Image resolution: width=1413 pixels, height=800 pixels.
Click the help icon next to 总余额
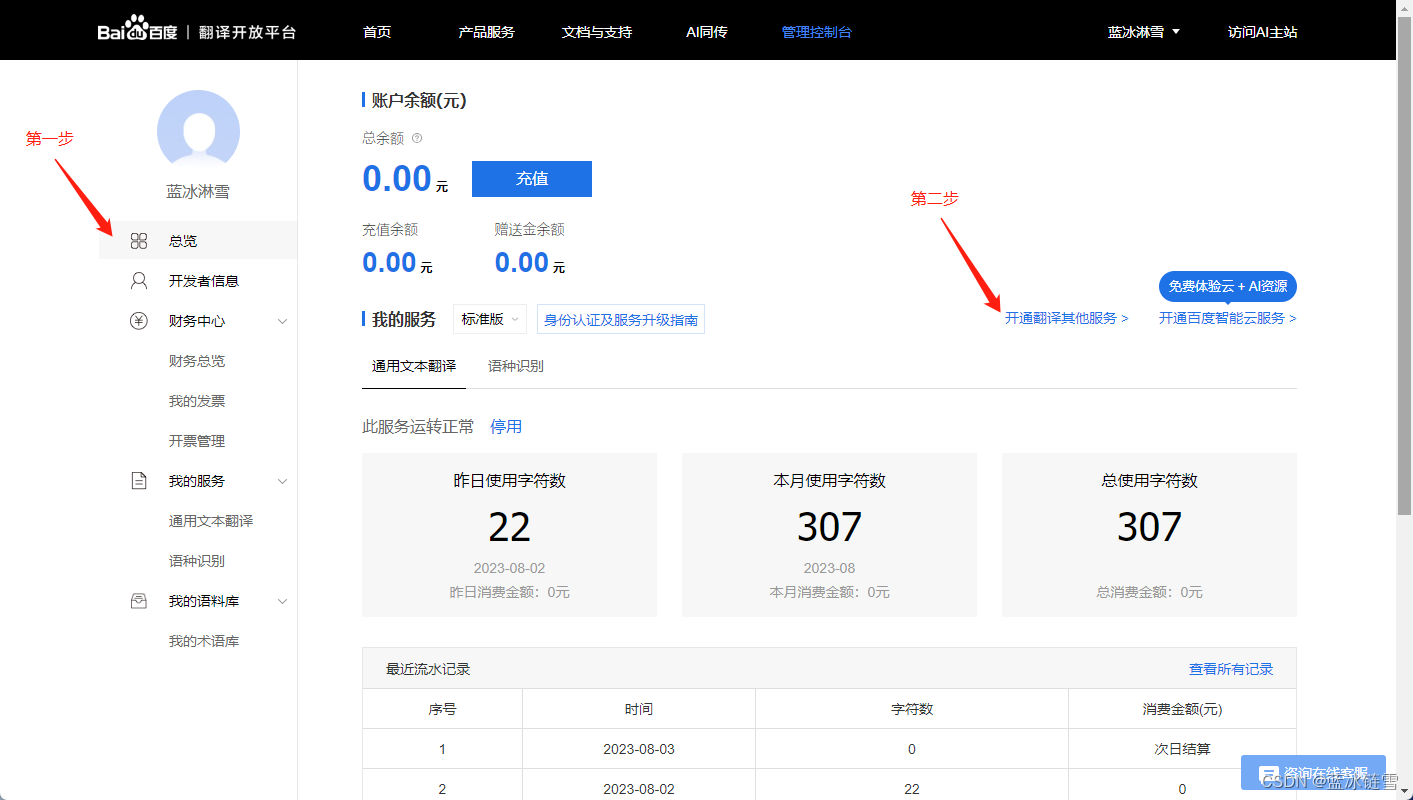[x=417, y=139]
